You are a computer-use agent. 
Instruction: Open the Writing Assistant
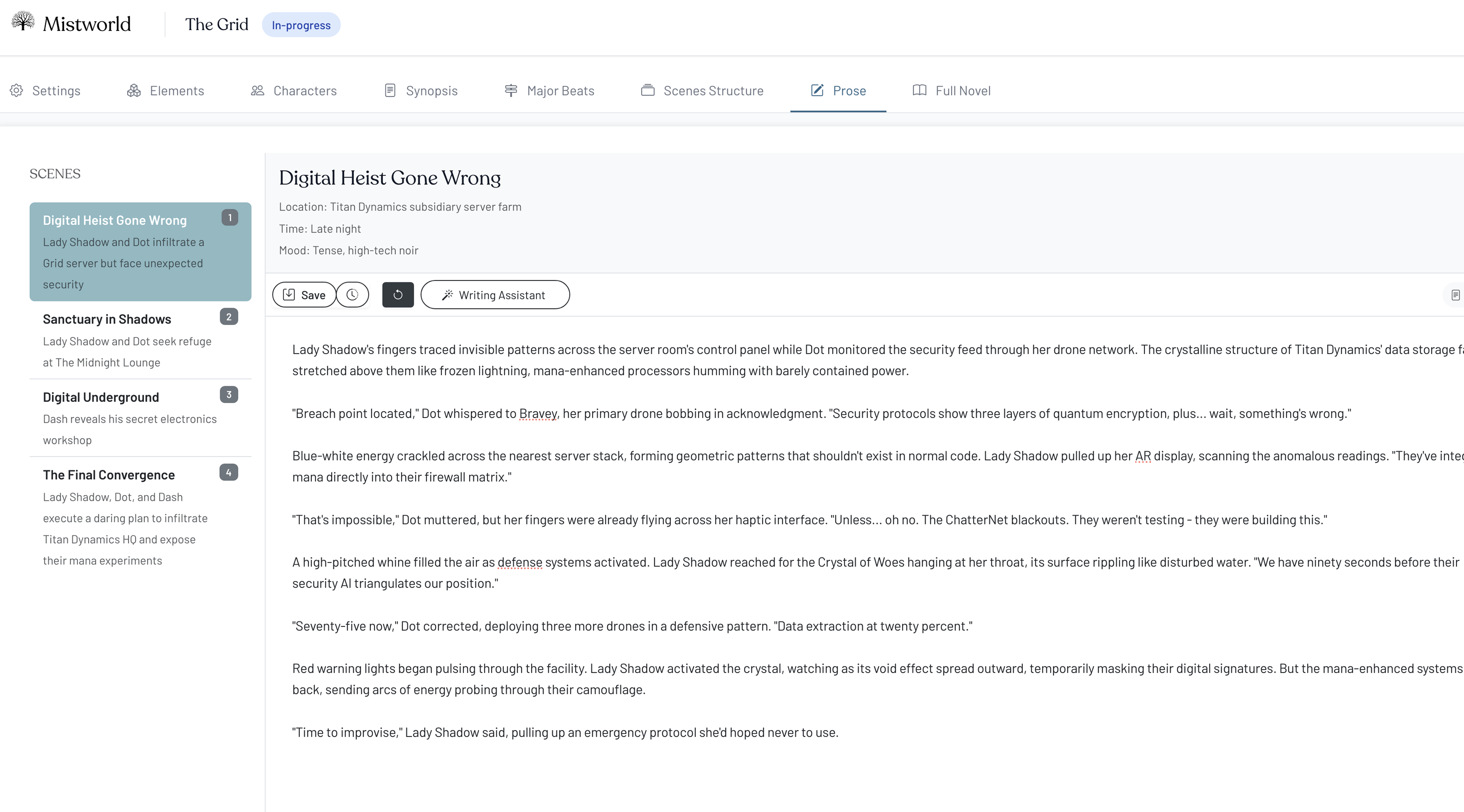coord(495,295)
